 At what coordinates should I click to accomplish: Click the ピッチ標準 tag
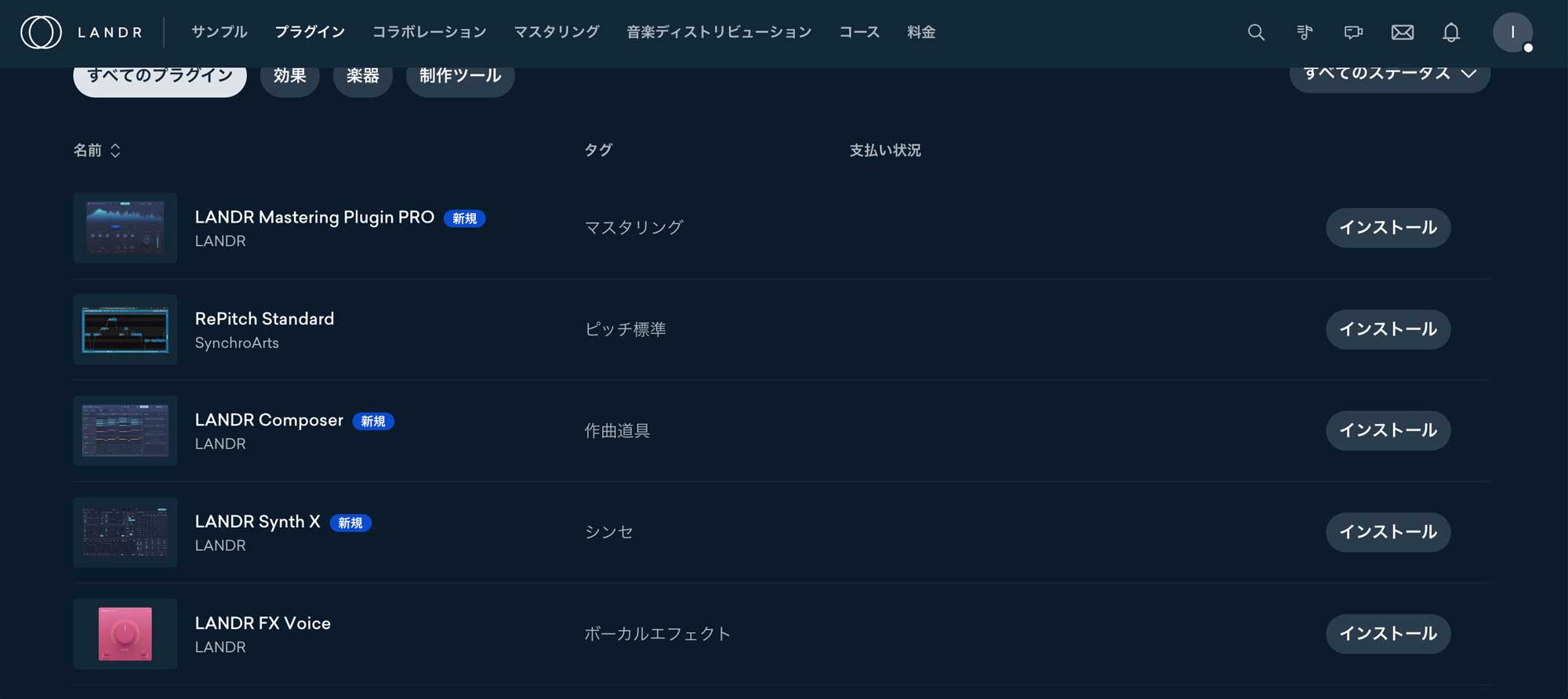click(x=625, y=329)
